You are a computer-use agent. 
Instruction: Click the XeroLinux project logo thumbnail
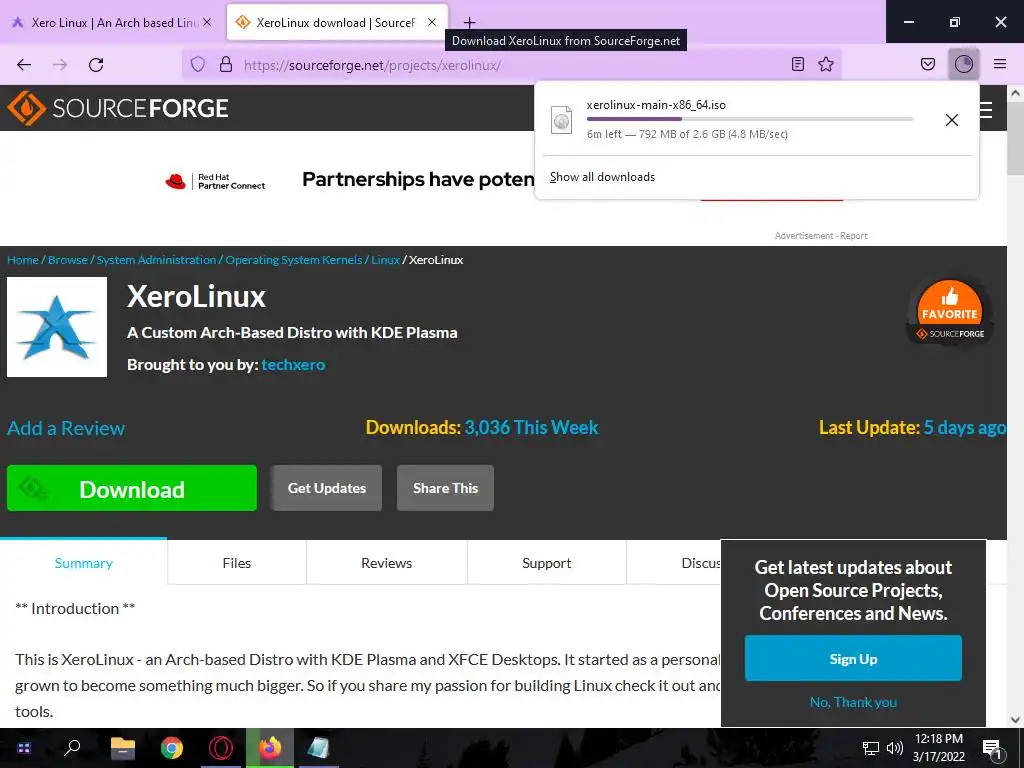coord(57,327)
